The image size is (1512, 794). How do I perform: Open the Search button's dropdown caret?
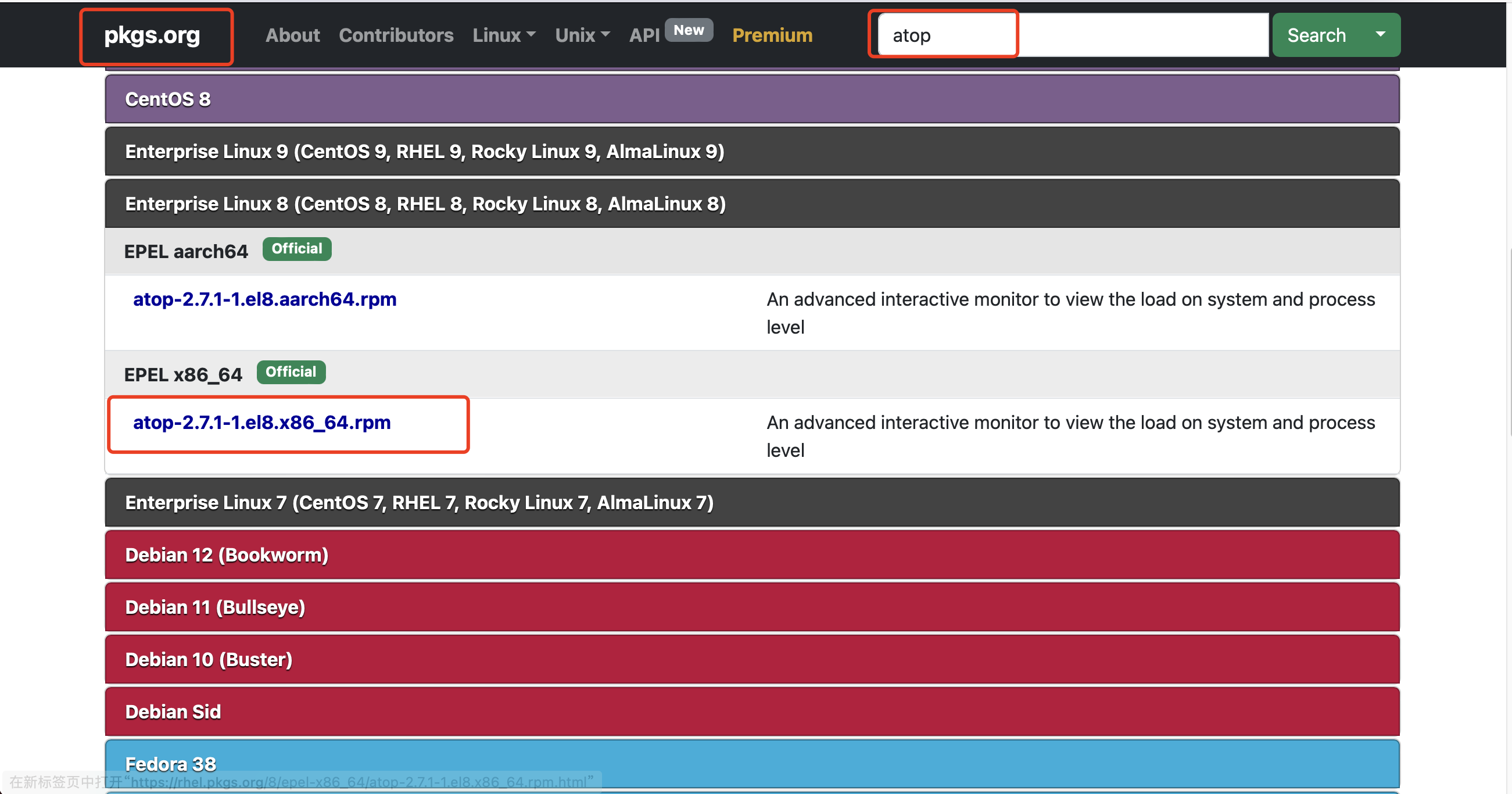pos(1381,35)
